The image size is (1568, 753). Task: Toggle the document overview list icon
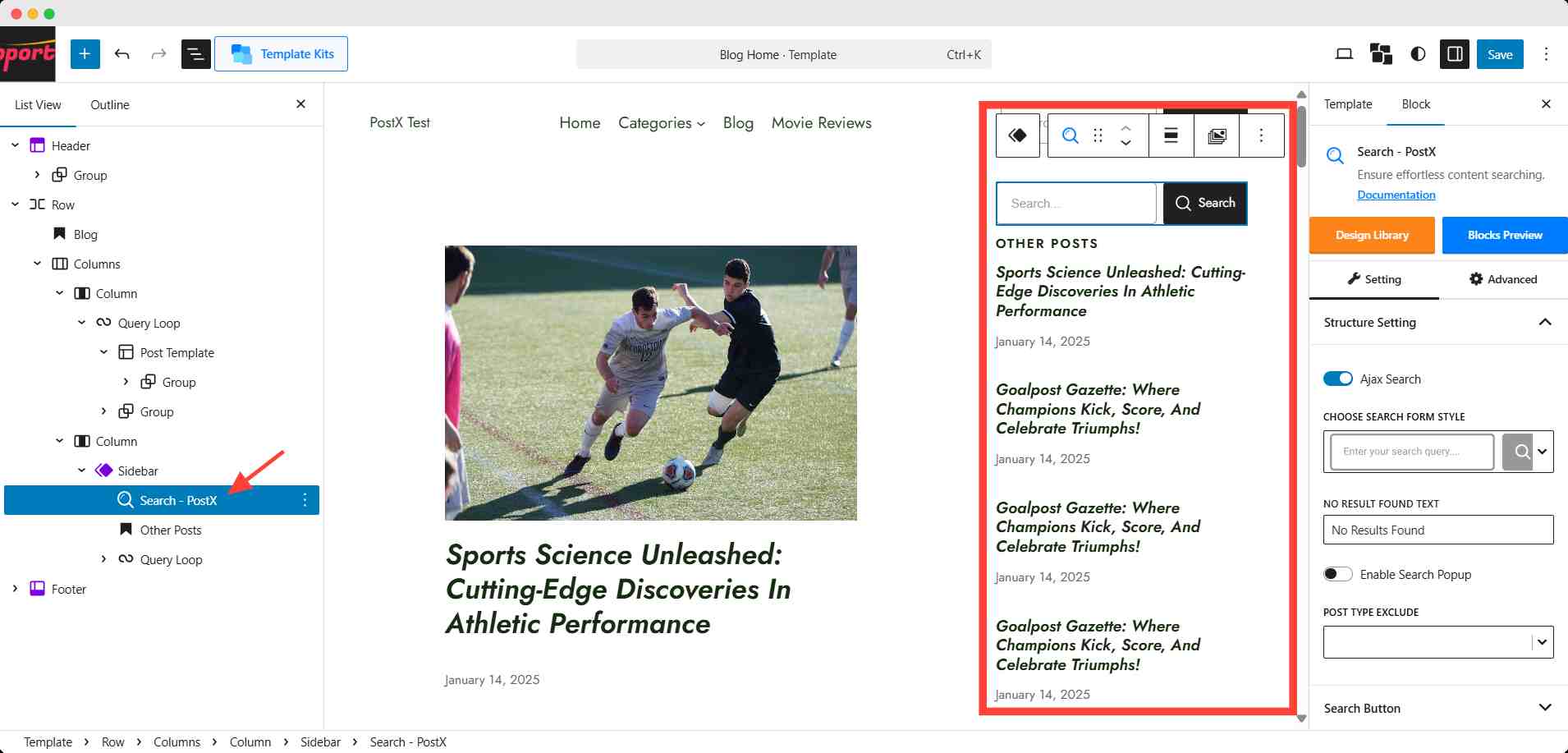tap(195, 54)
